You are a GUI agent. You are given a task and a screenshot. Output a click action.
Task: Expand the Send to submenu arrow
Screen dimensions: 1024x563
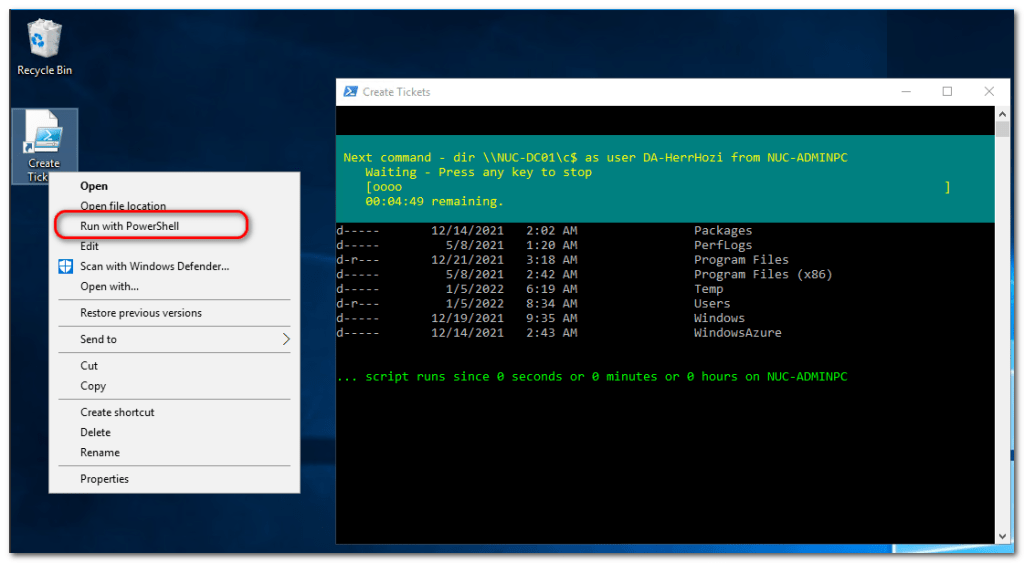tap(285, 339)
